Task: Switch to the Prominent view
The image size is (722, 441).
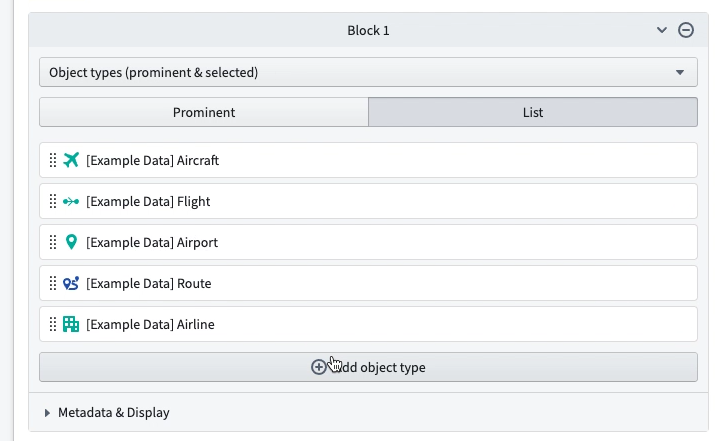Action: pos(204,112)
